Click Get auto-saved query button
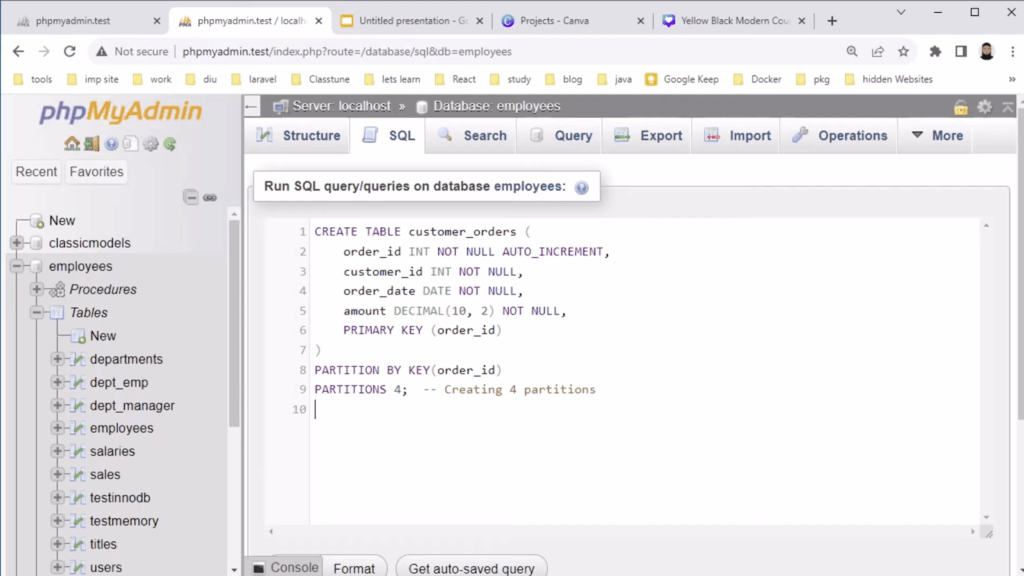This screenshot has width=1024, height=576. pos(472,568)
